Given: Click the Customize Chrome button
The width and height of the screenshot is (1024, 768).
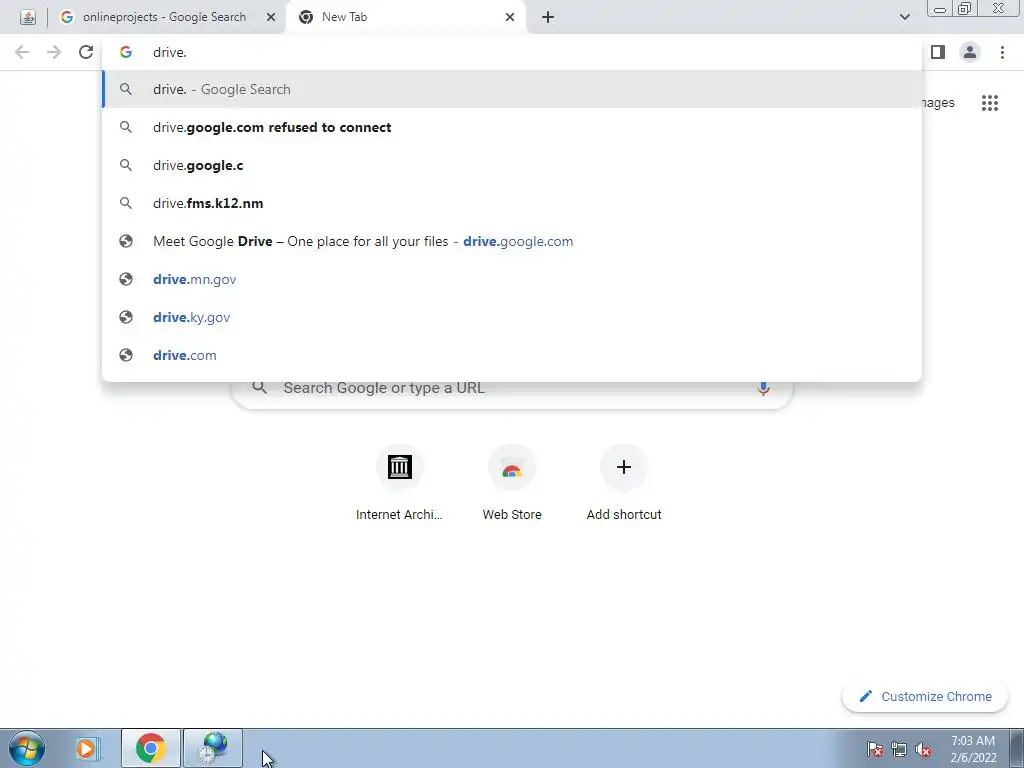Looking at the screenshot, I should click(x=925, y=696).
